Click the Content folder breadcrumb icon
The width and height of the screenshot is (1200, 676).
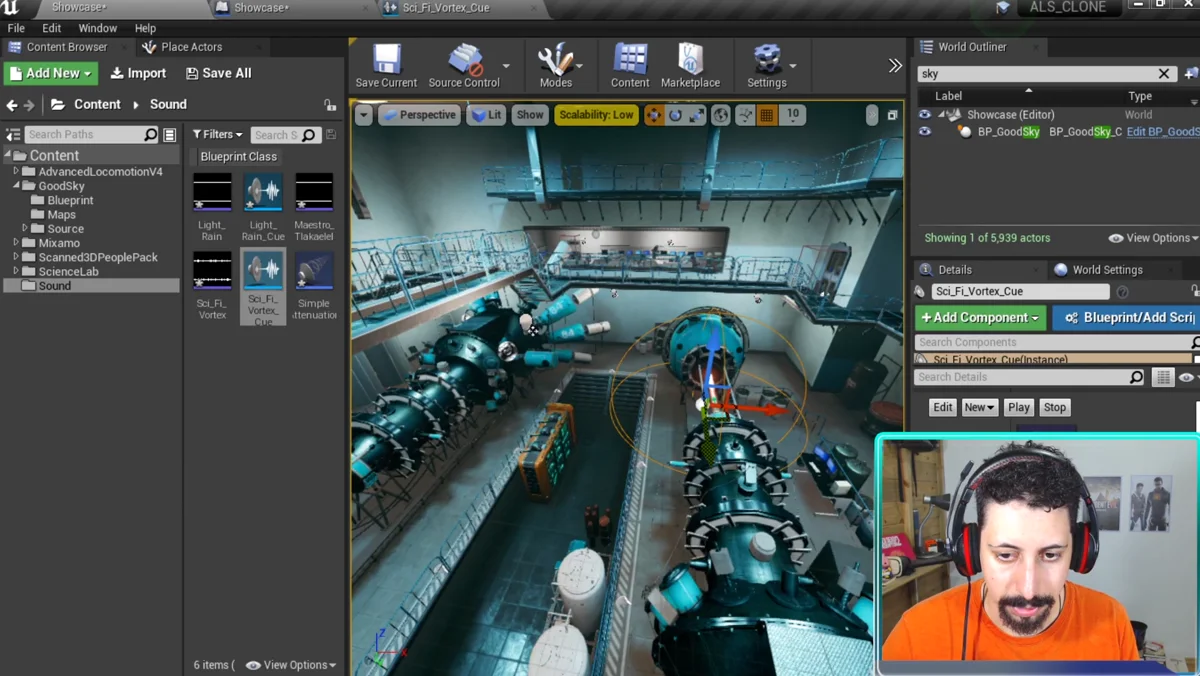click(58, 104)
